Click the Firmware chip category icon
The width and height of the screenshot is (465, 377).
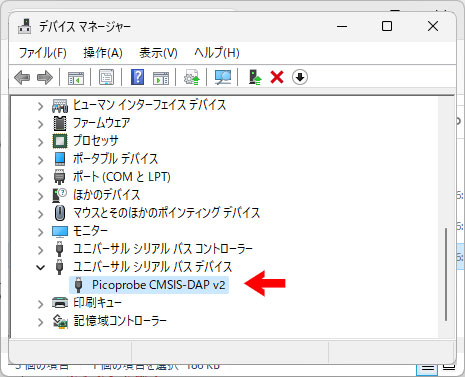[x=60, y=123]
